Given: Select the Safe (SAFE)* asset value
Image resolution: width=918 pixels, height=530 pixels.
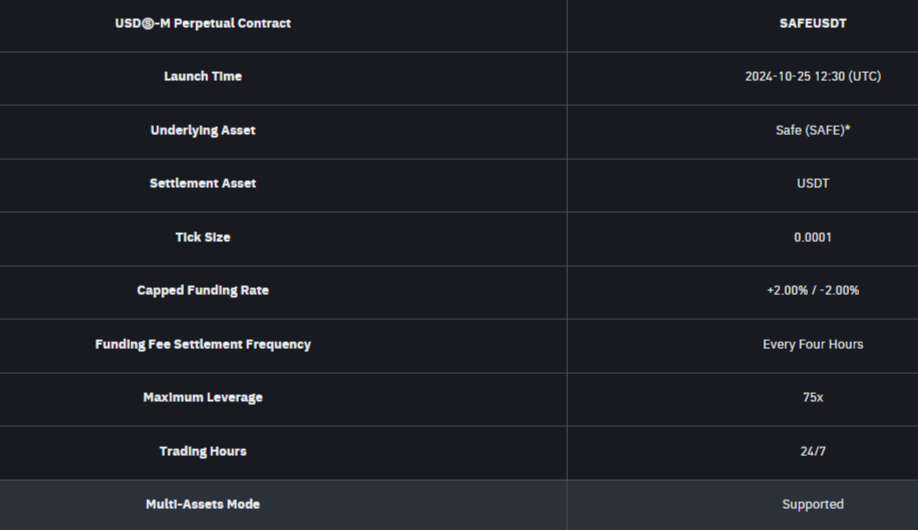Looking at the screenshot, I should click(813, 130).
